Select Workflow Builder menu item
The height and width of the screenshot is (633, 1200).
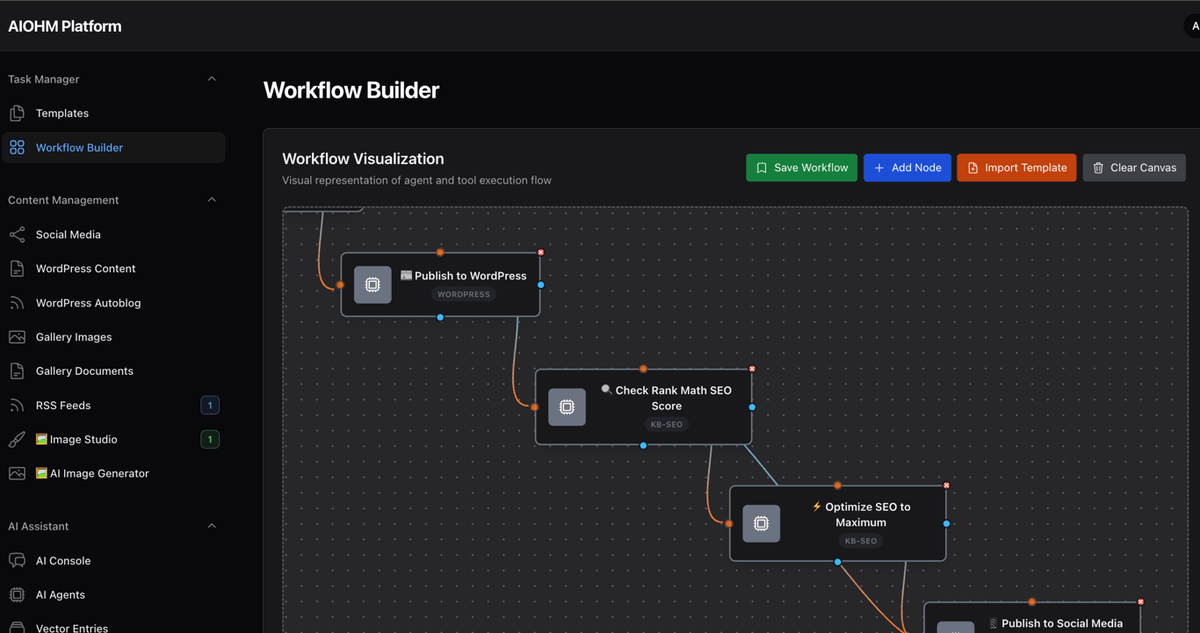(113, 147)
